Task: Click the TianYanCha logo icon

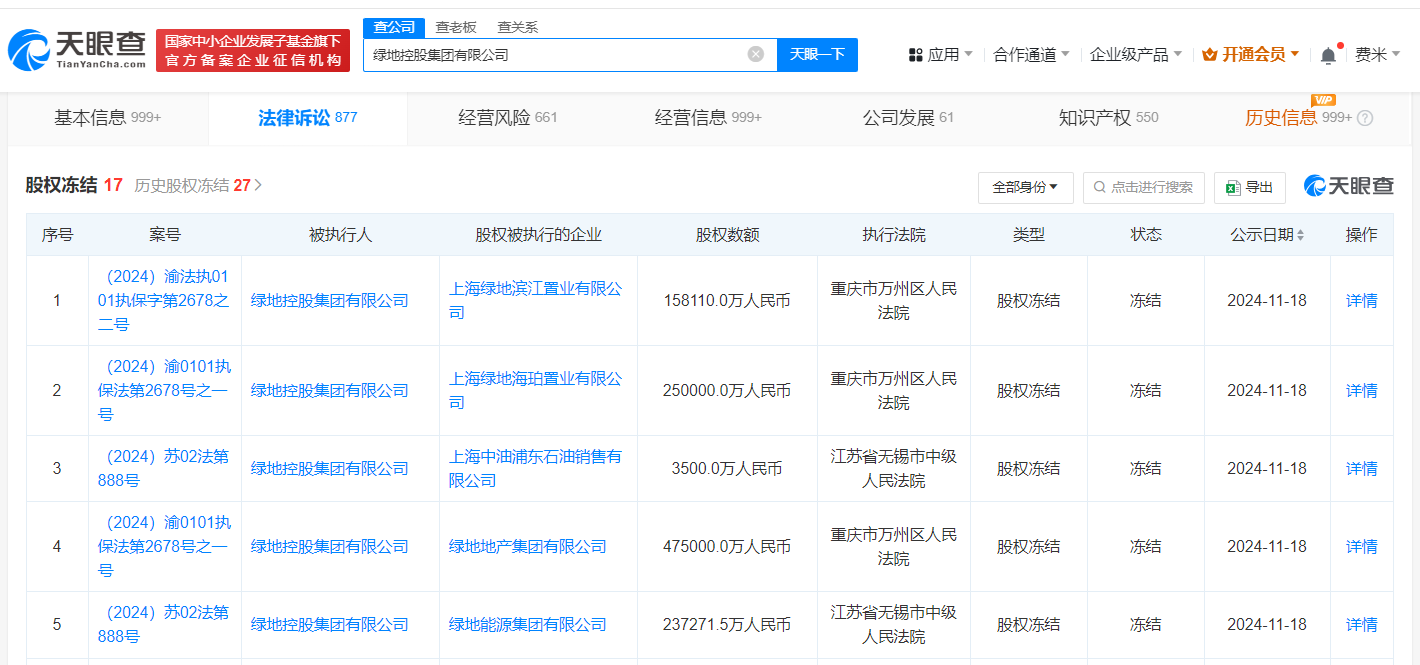Action: (28, 50)
